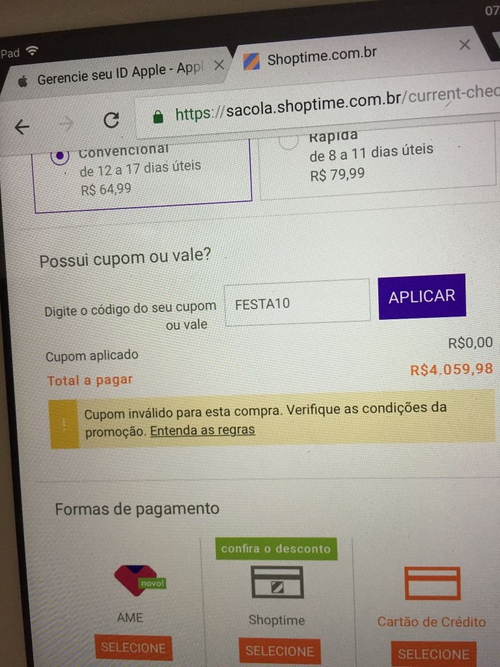Click SELECIONE under Shoptime card
This screenshot has height=667, width=500.
tap(280, 651)
